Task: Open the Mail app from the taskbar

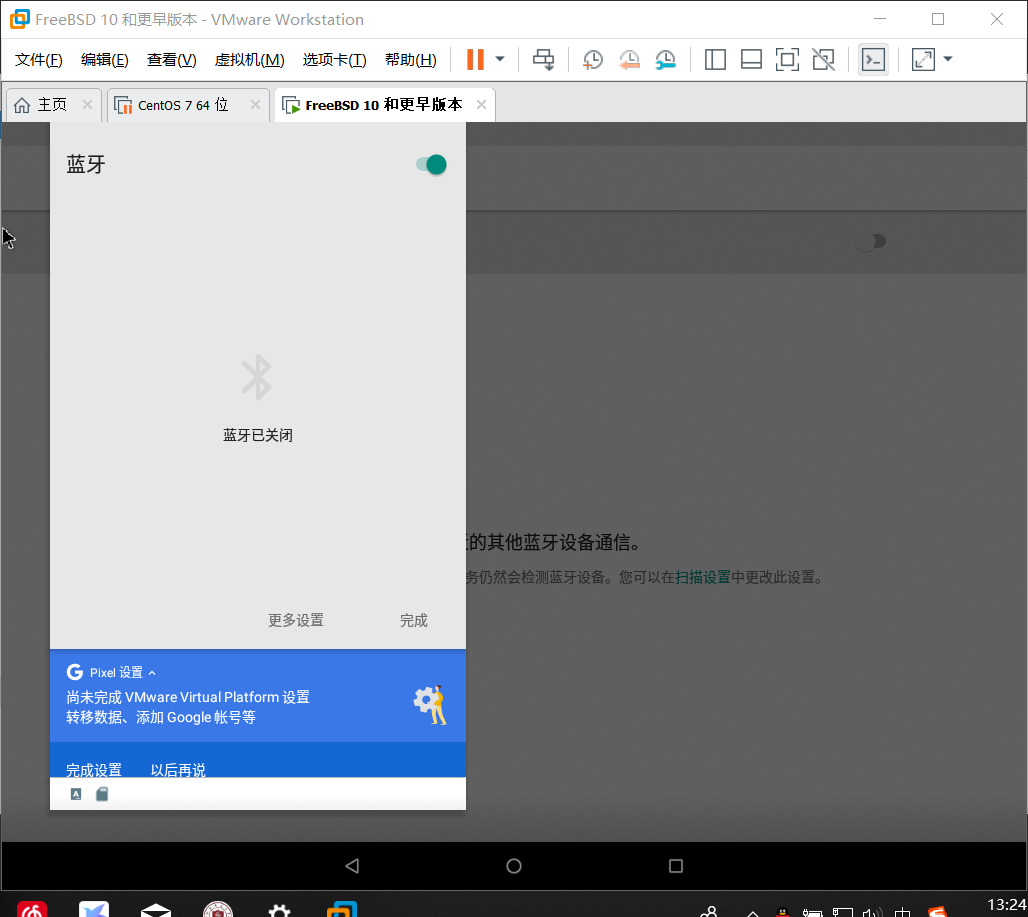Action: (156, 910)
